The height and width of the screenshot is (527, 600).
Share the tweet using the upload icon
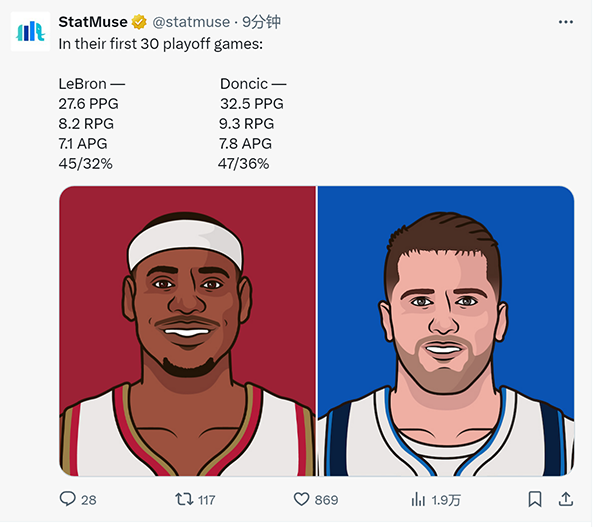point(565,498)
